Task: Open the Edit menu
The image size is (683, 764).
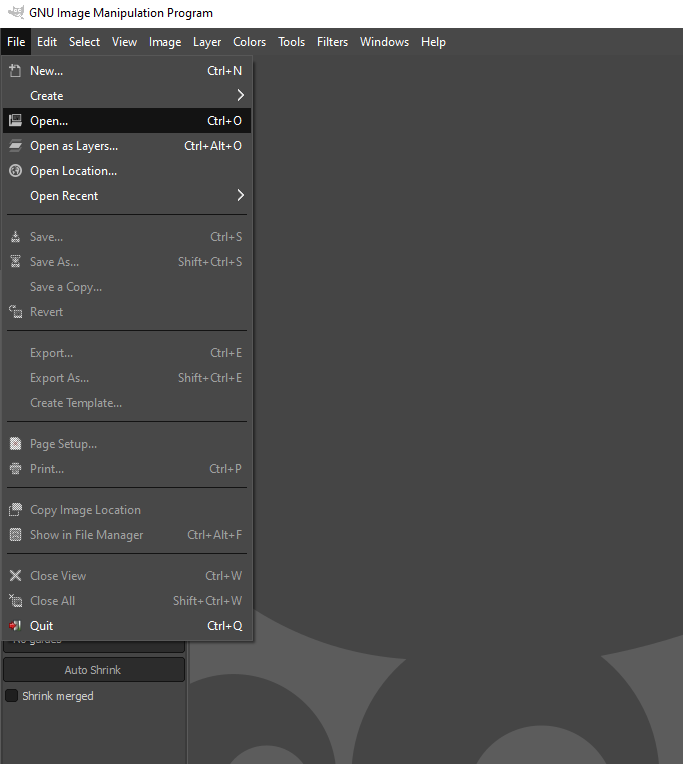Action: tap(47, 42)
